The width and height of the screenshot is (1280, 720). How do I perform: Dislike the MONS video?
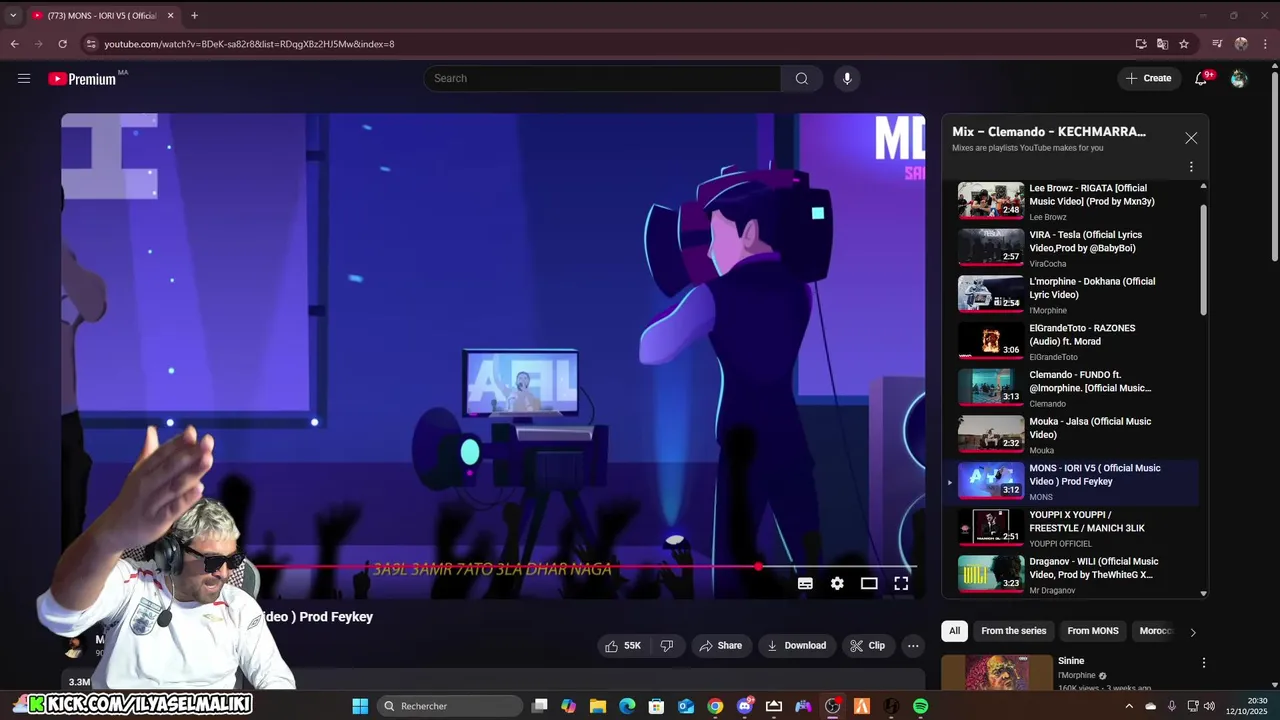(x=667, y=646)
